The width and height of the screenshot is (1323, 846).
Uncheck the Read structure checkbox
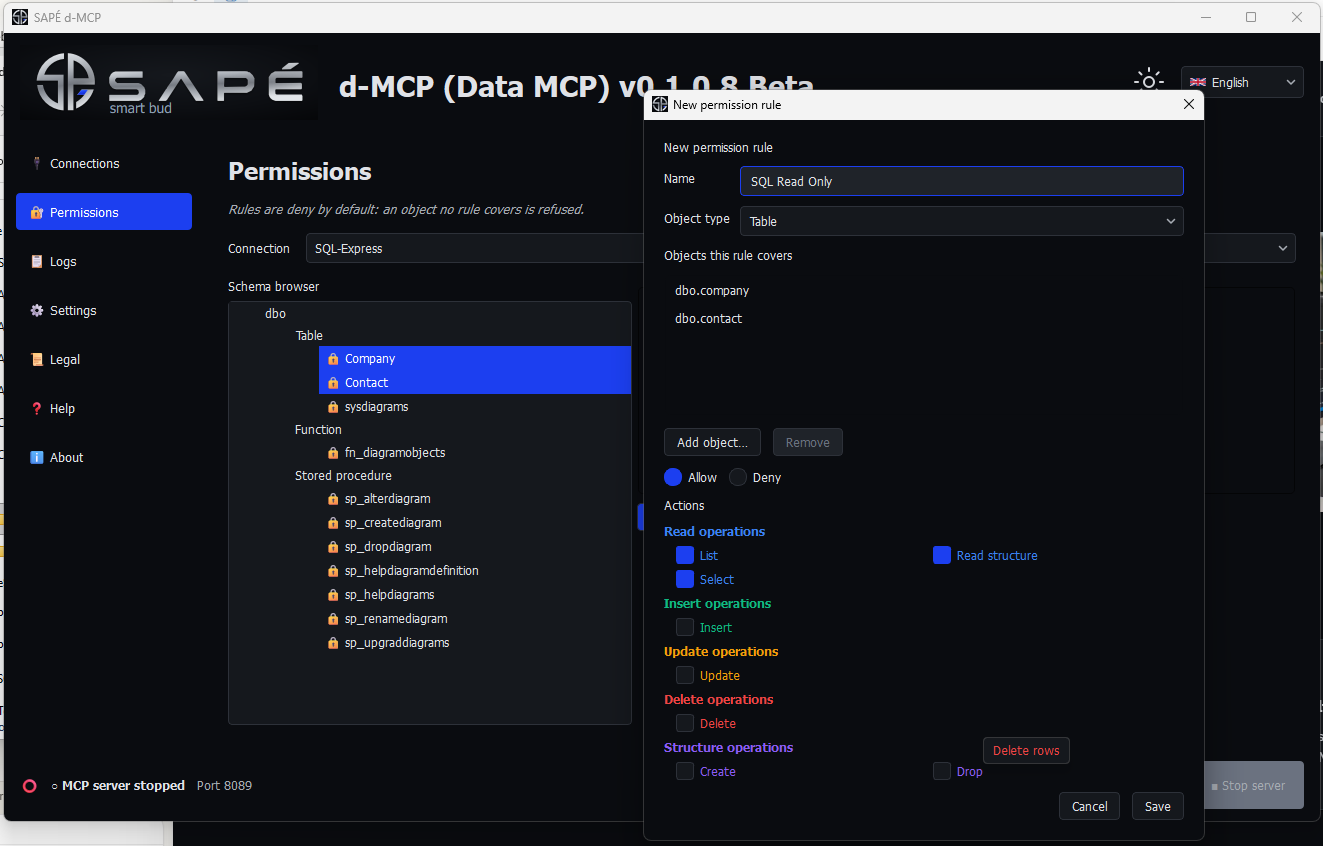(x=942, y=555)
